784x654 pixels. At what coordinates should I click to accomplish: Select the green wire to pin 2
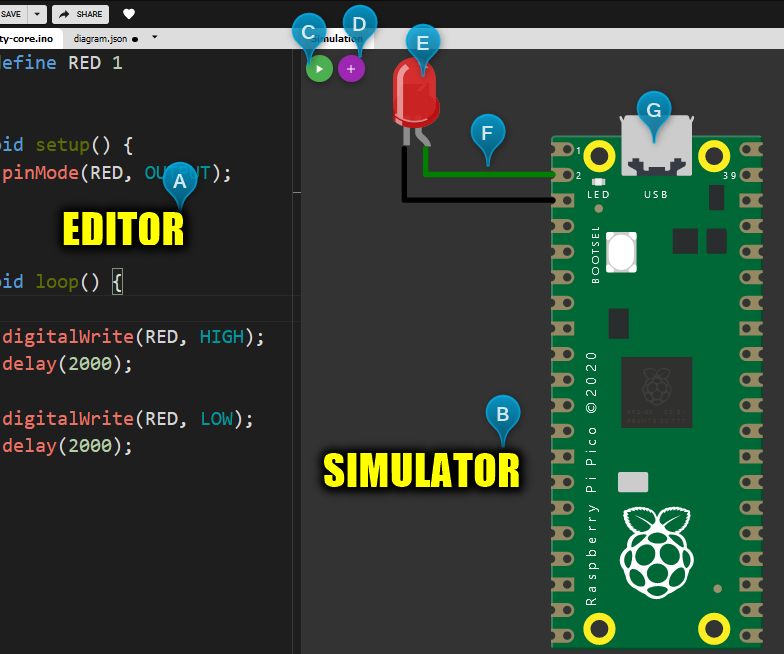point(488,174)
